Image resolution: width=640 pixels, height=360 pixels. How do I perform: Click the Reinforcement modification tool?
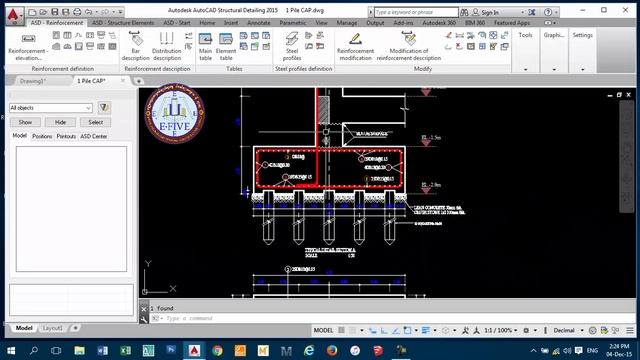point(355,47)
